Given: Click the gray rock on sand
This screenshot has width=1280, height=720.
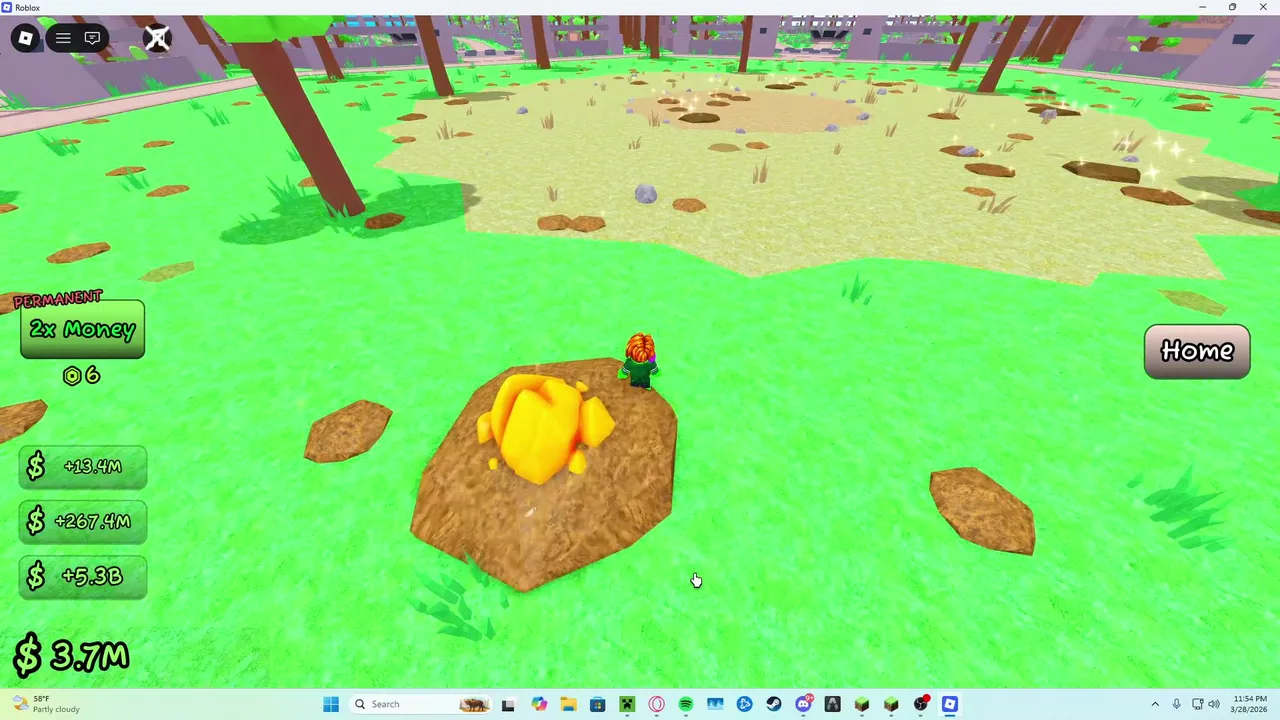Looking at the screenshot, I should pos(646,194).
